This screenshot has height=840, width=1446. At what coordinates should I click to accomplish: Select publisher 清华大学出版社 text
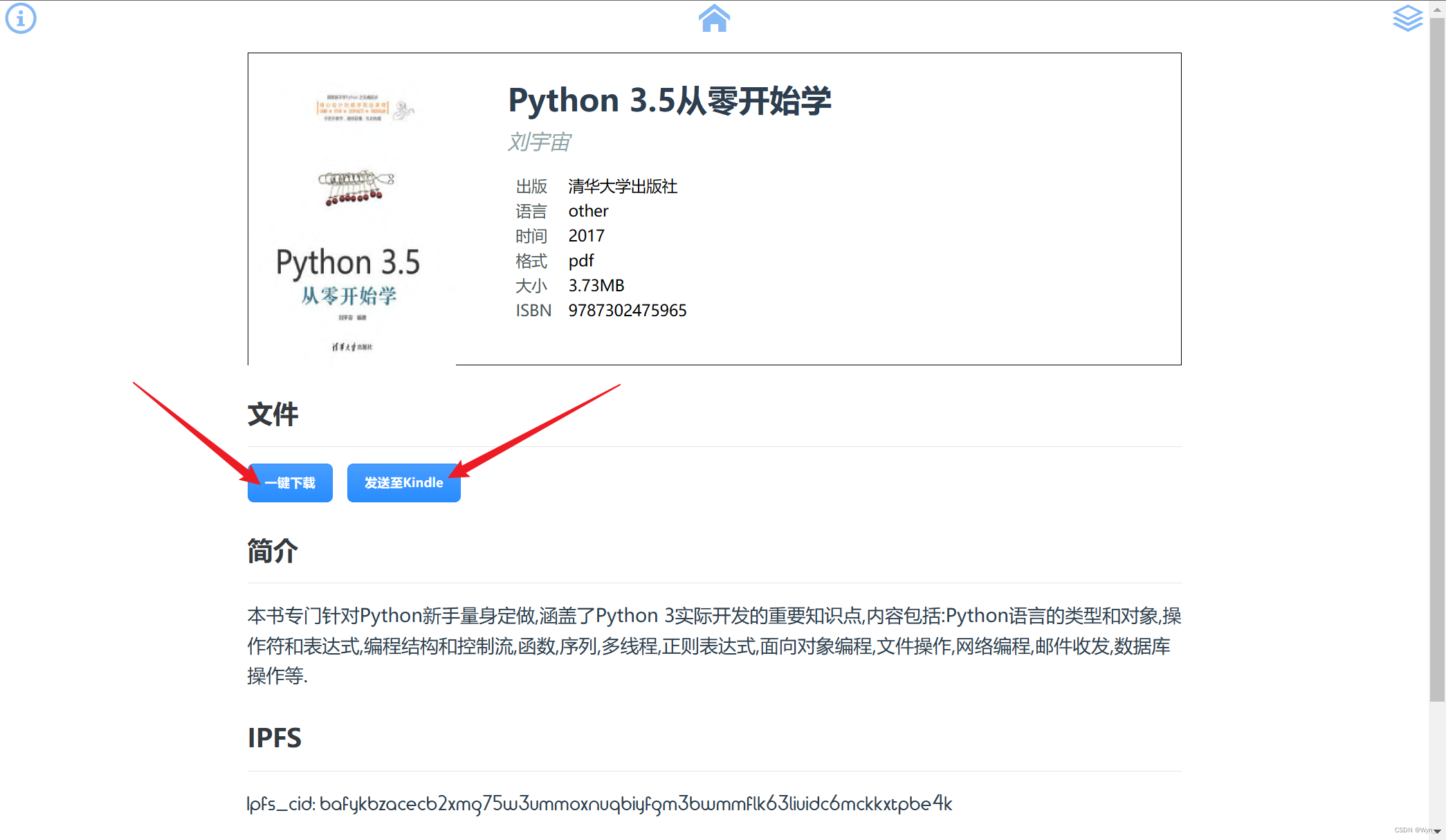click(x=623, y=186)
